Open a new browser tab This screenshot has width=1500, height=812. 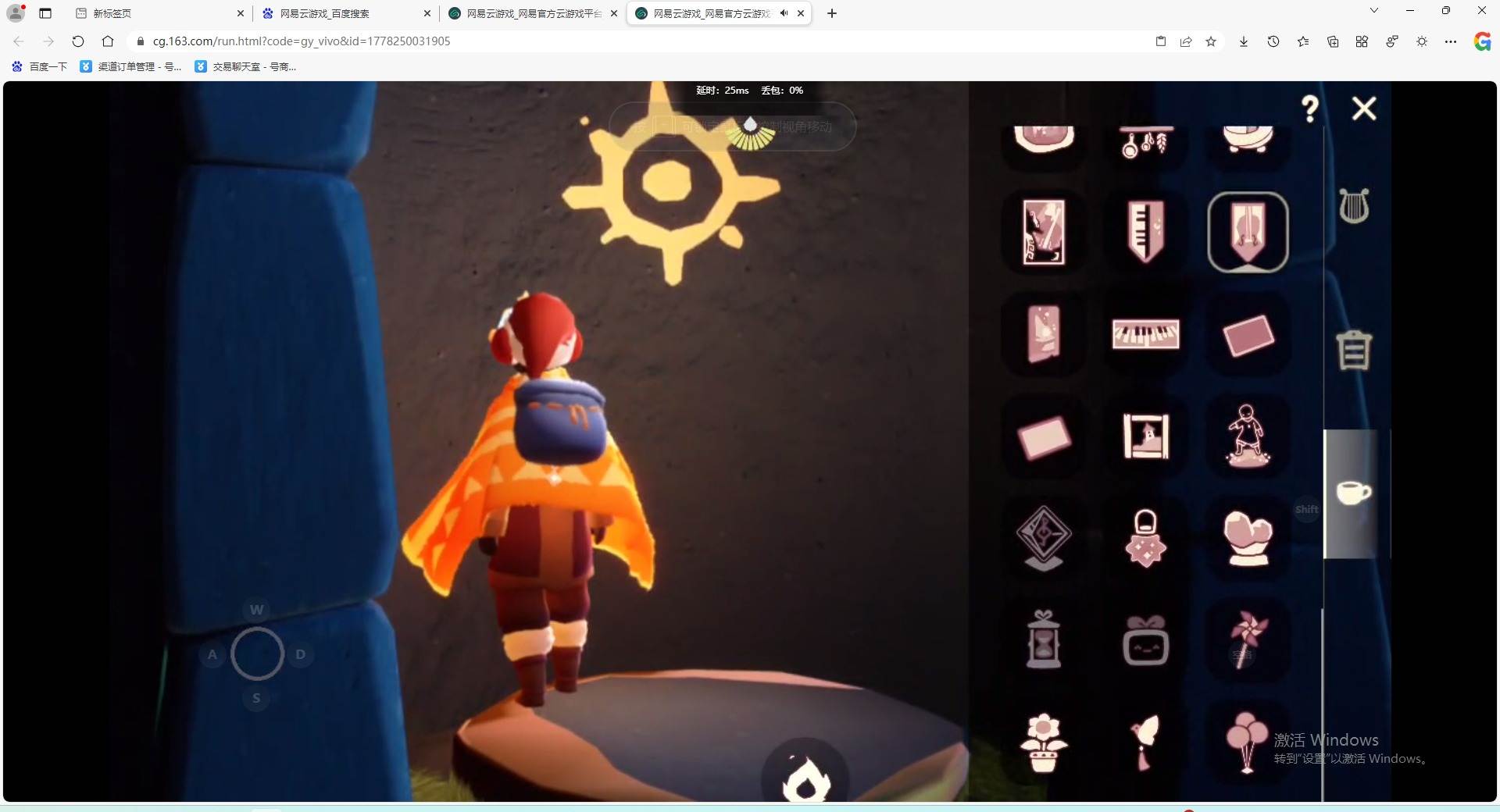point(832,13)
